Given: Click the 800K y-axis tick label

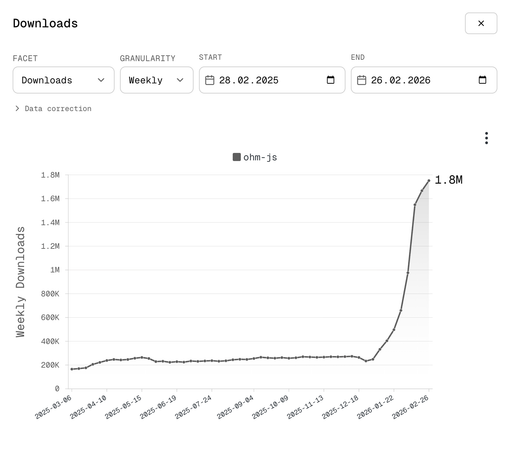Looking at the screenshot, I should pyautogui.click(x=50, y=294).
